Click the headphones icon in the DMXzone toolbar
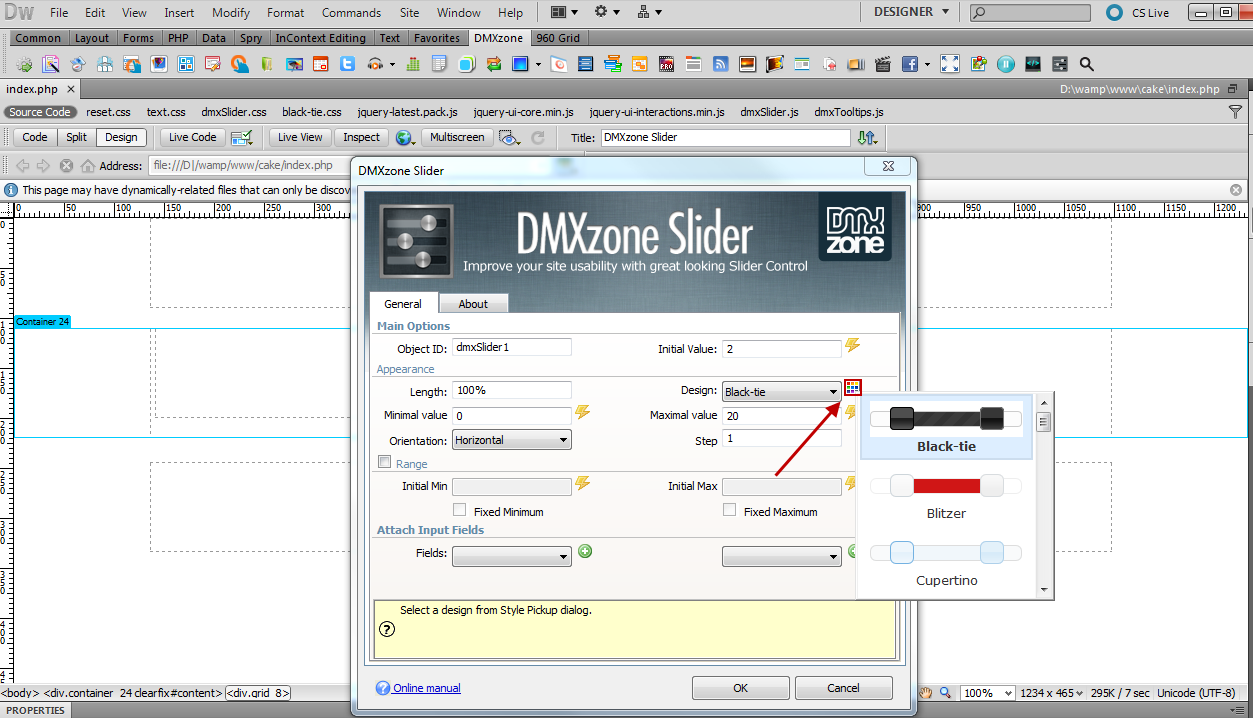 375,64
